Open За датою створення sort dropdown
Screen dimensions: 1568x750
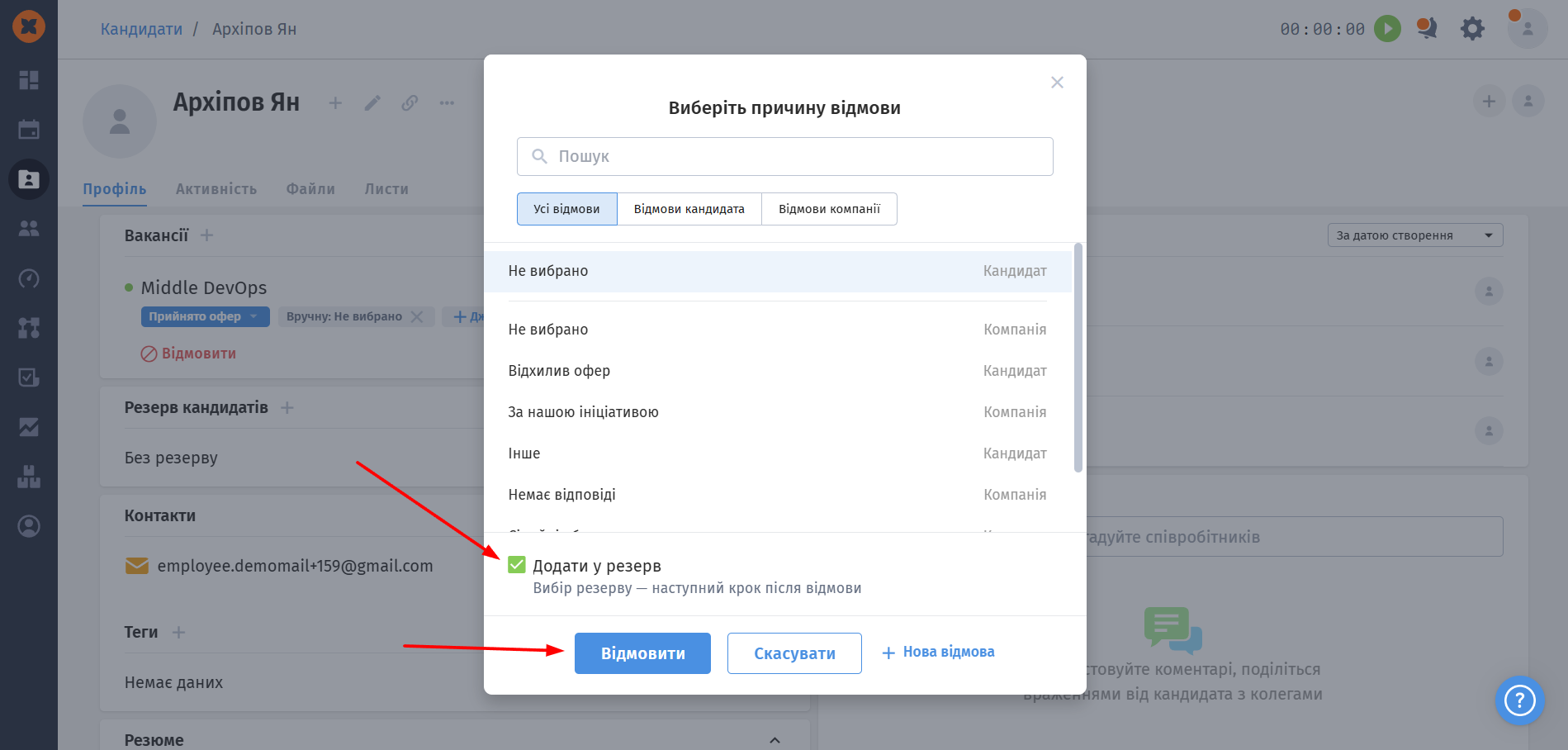pos(1415,235)
